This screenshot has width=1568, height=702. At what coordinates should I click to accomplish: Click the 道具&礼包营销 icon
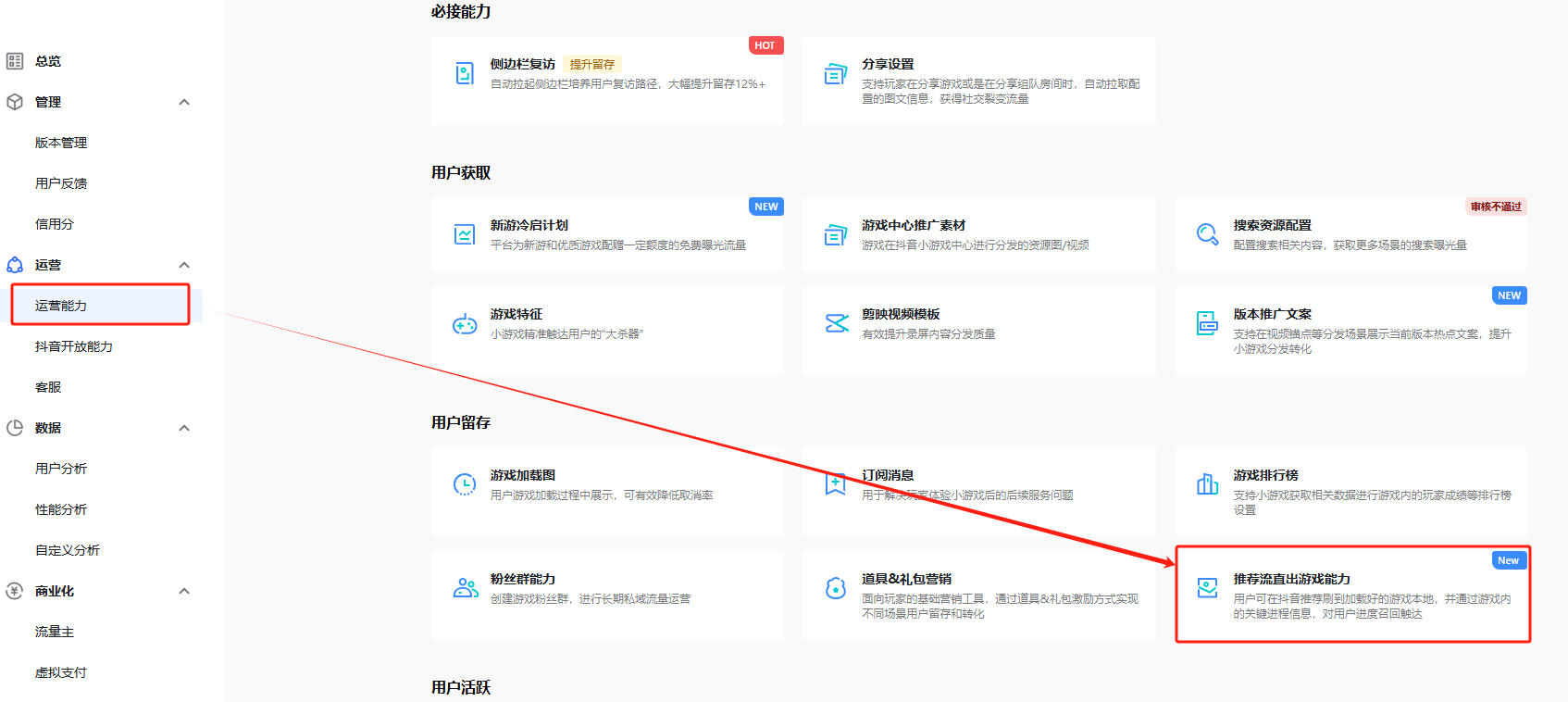coord(836,588)
